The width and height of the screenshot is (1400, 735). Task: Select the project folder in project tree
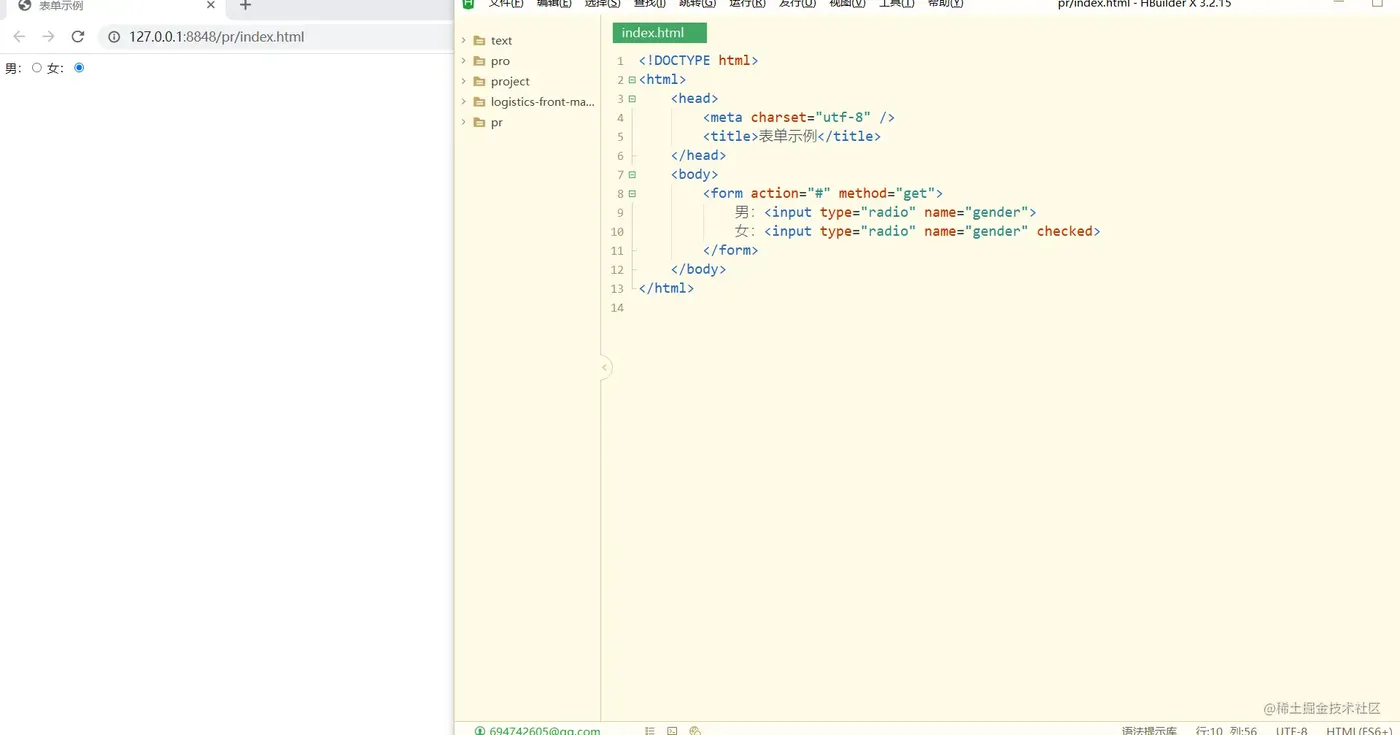click(510, 82)
